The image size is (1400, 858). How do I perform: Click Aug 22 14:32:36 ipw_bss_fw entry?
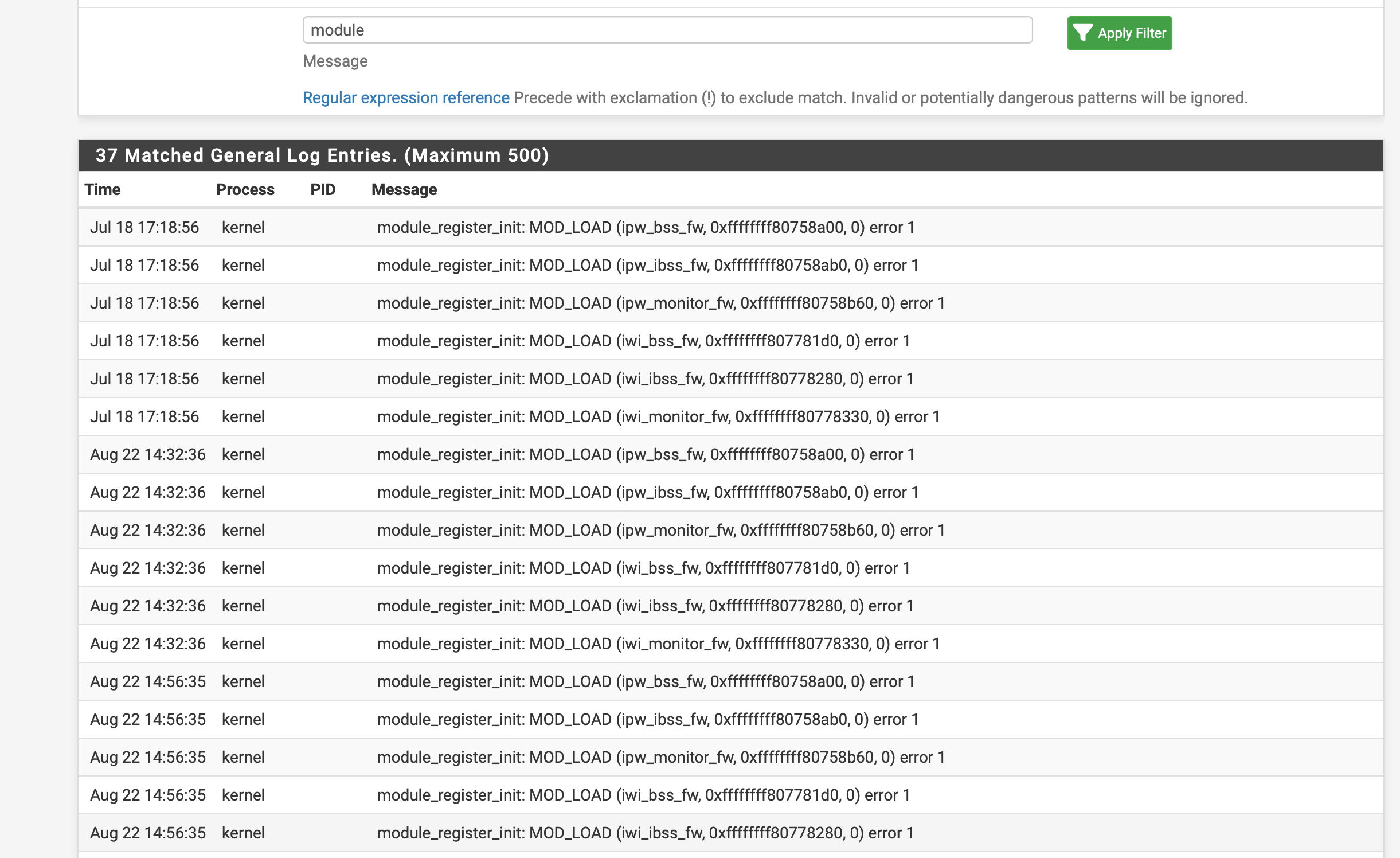[645, 455]
